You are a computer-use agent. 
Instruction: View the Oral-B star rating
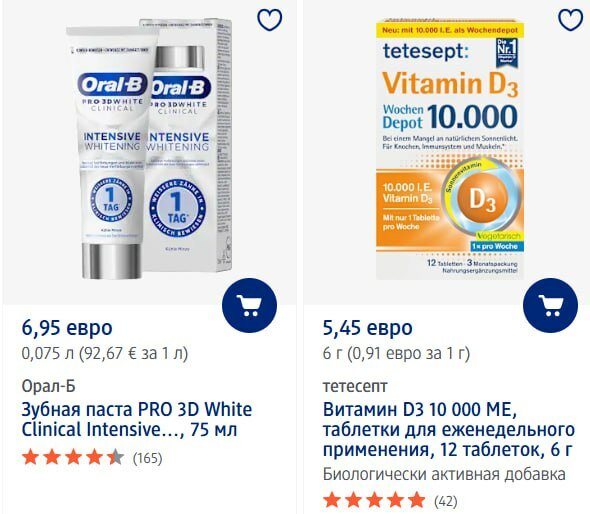coord(73,458)
